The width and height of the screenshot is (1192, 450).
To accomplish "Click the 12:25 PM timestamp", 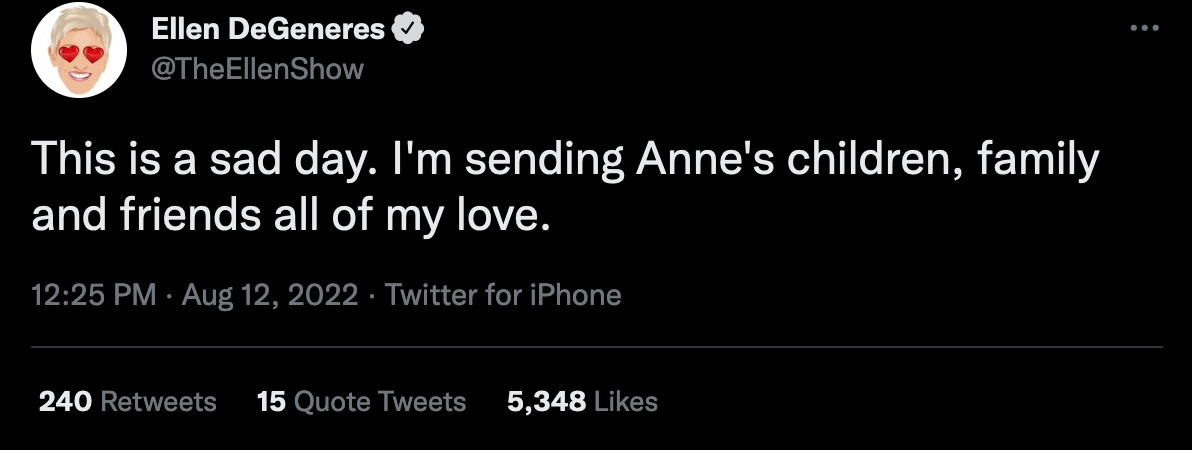I will [x=94, y=295].
